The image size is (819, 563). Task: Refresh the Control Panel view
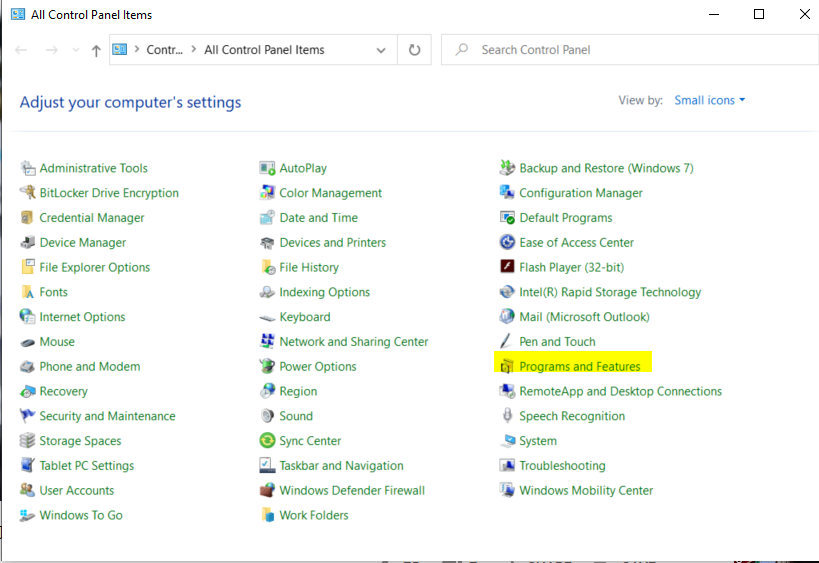pos(414,50)
